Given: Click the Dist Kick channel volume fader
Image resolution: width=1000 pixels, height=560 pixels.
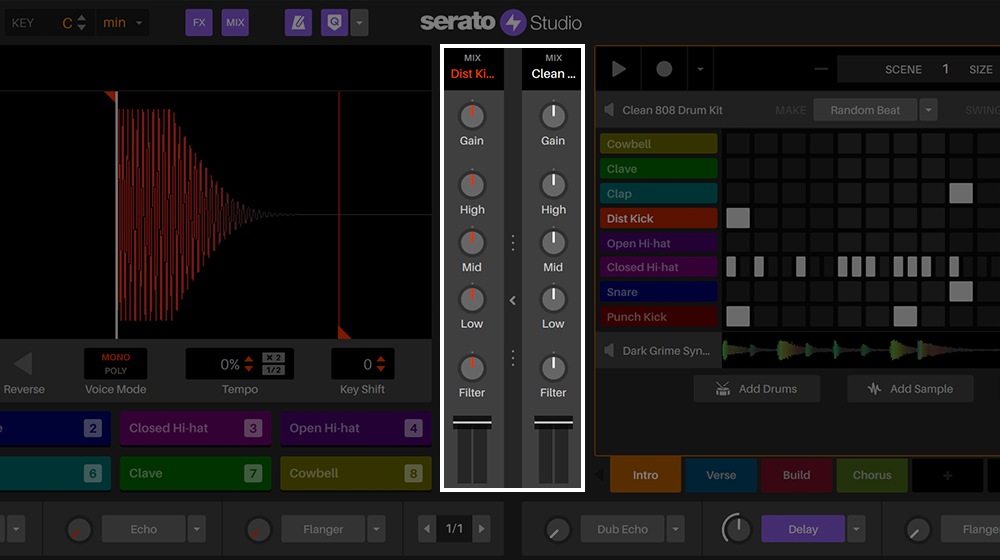Looking at the screenshot, I should pyautogui.click(x=472, y=422).
